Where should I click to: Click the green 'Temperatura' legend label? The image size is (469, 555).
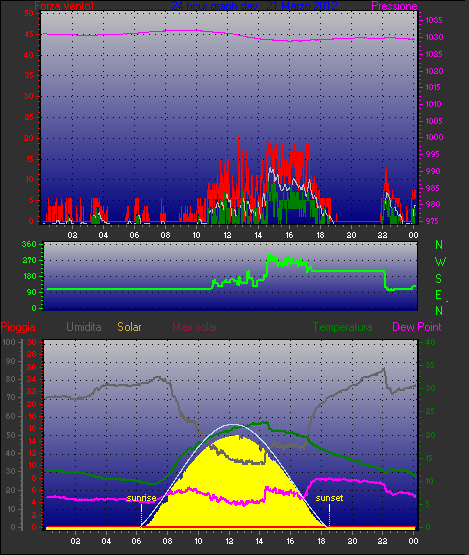(x=343, y=327)
